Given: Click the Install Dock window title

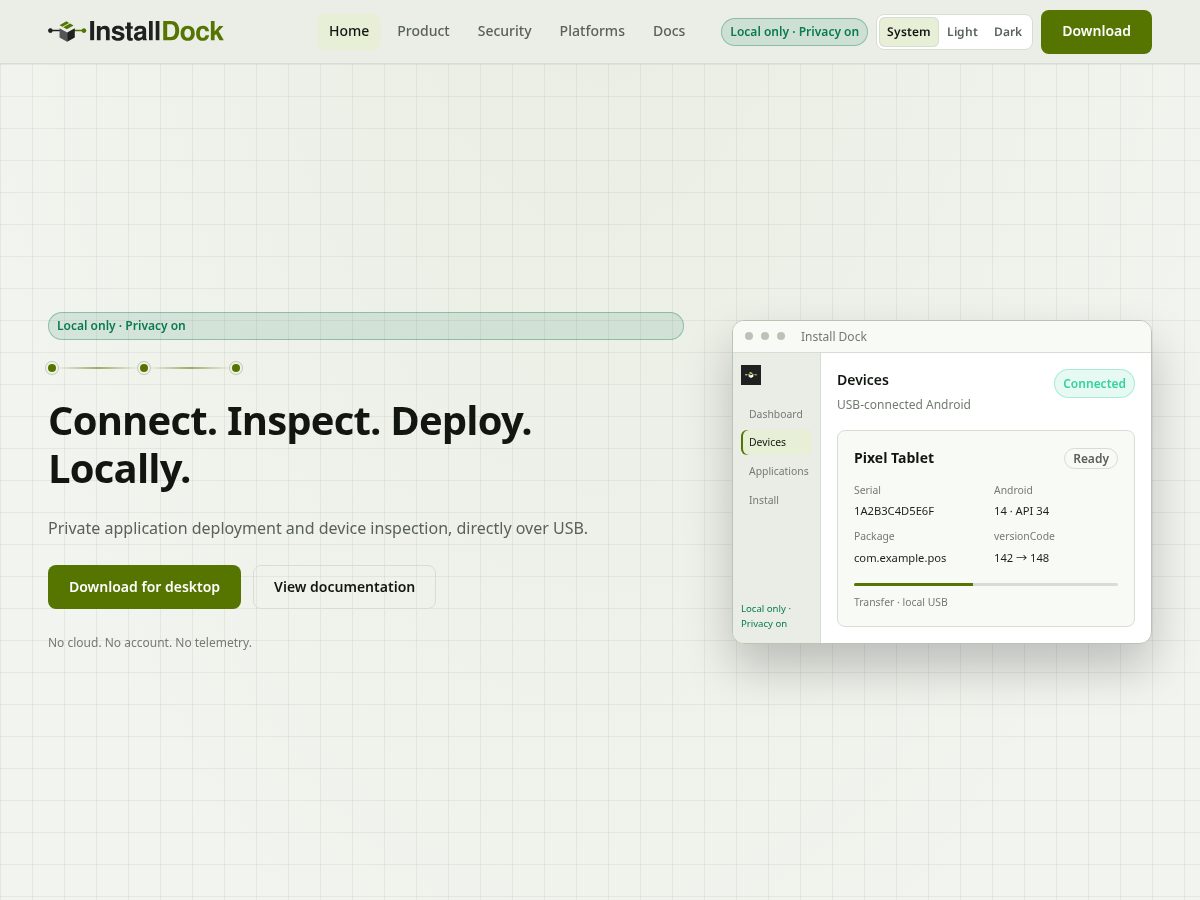Looking at the screenshot, I should point(834,337).
